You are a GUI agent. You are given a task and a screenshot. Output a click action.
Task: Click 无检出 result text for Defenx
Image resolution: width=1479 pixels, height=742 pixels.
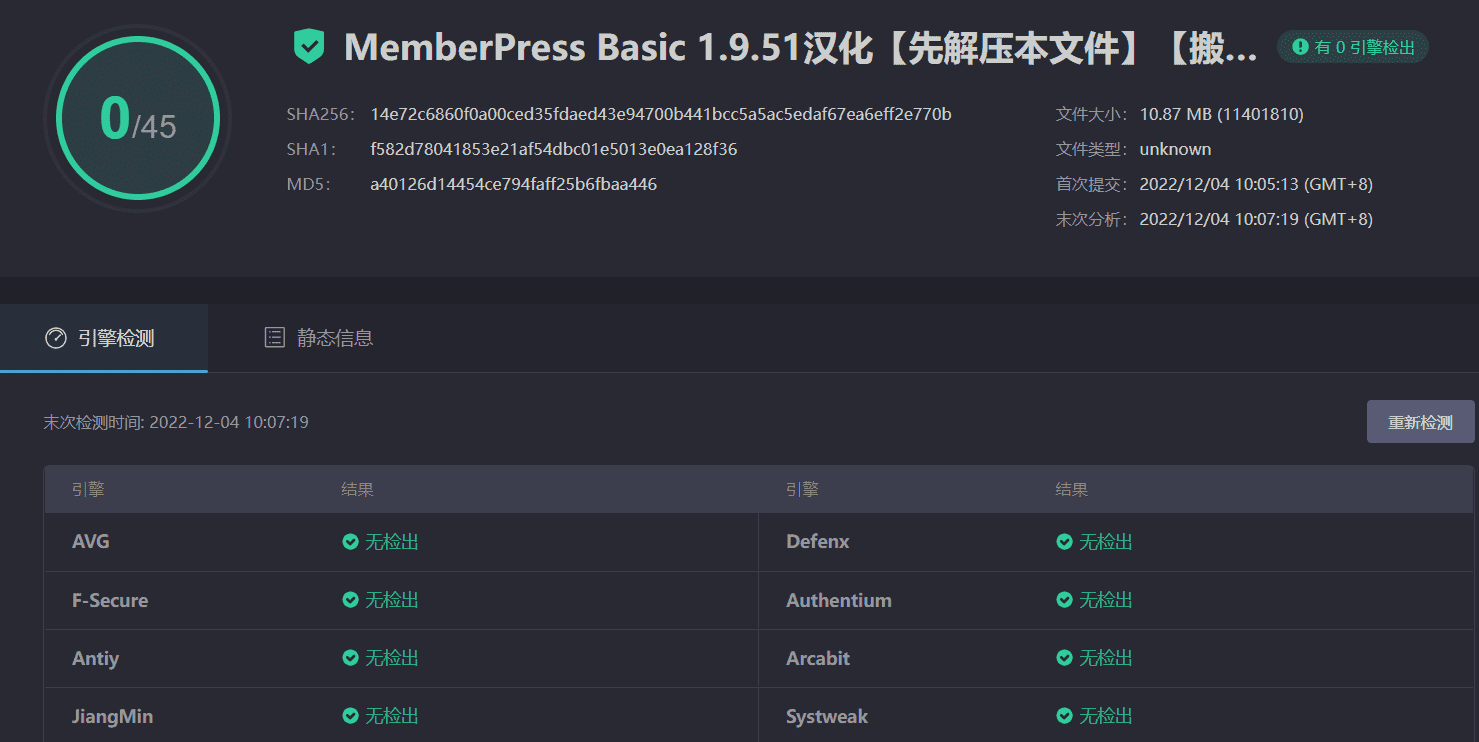1106,542
